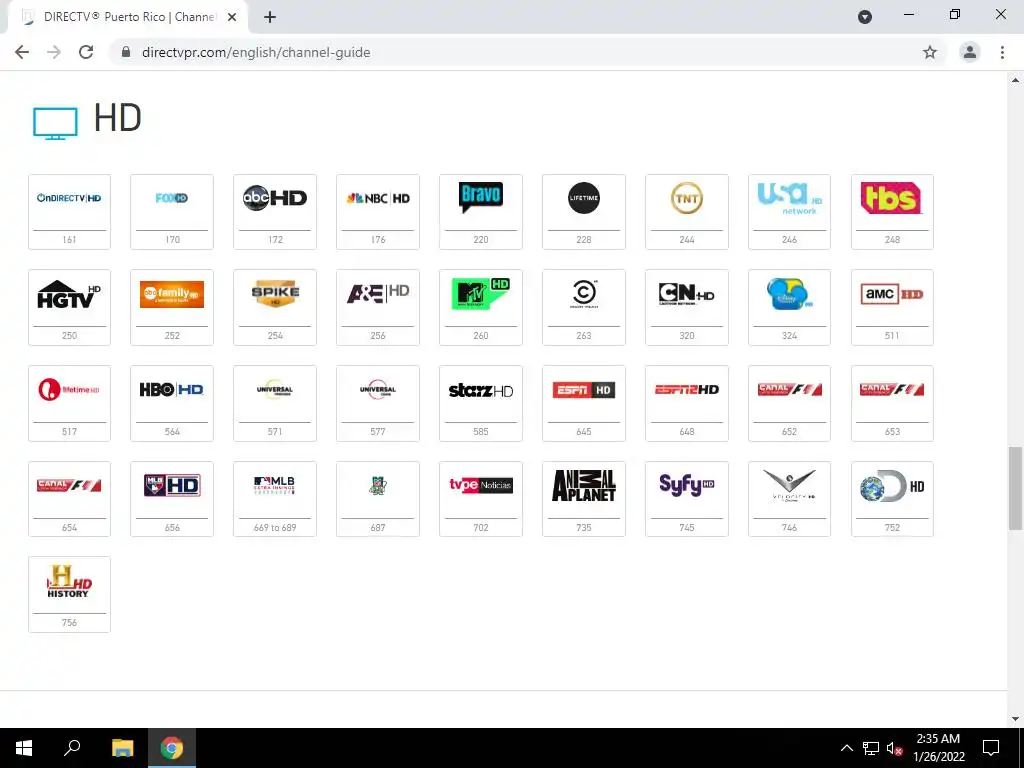Open the Chrome profile avatar menu

tap(970, 52)
